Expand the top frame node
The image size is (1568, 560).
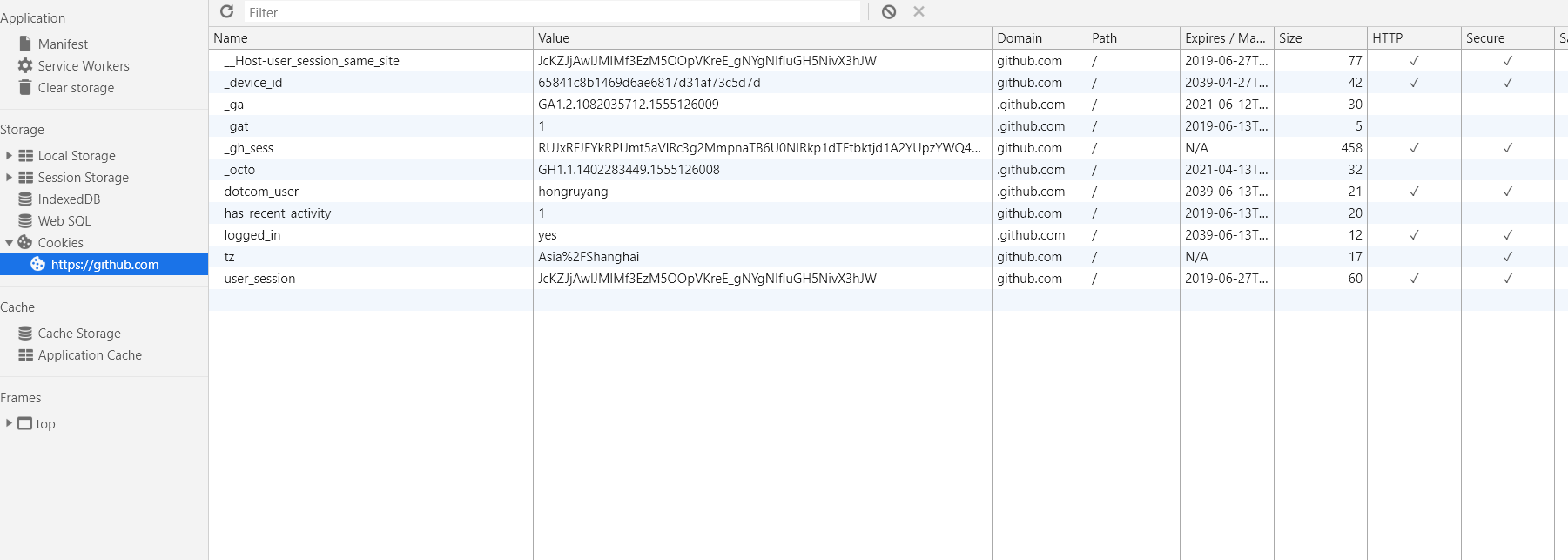(9, 423)
